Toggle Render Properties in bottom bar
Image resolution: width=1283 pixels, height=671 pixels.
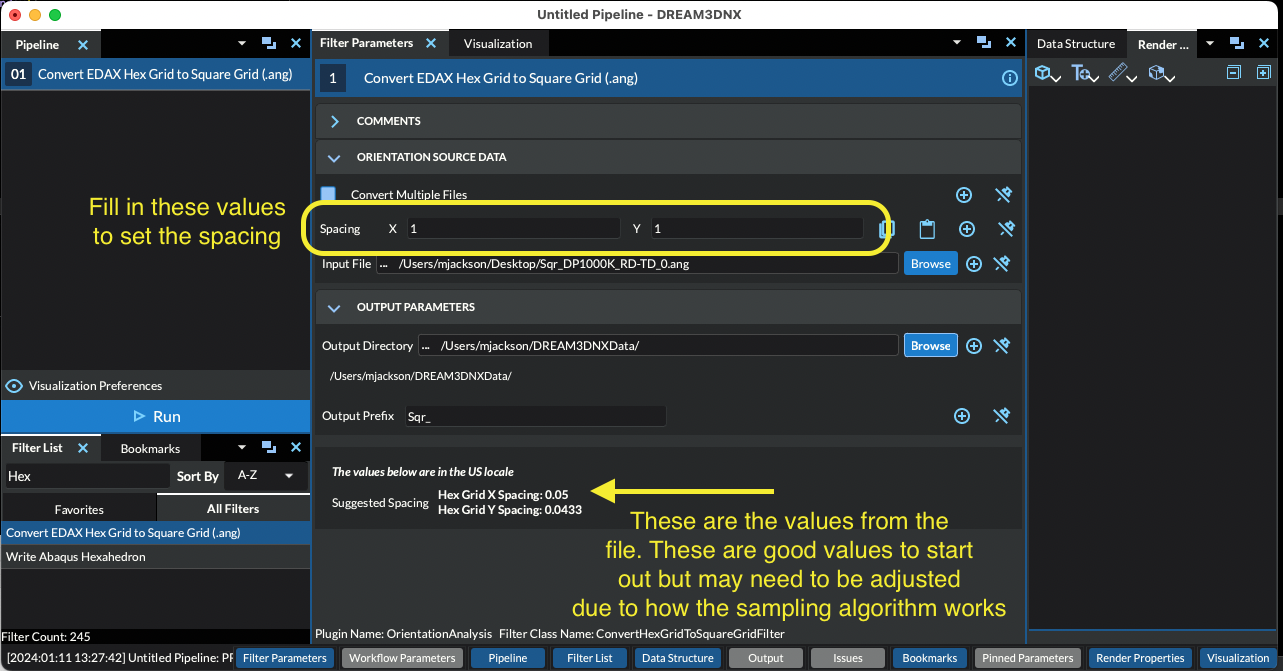pos(1139,658)
